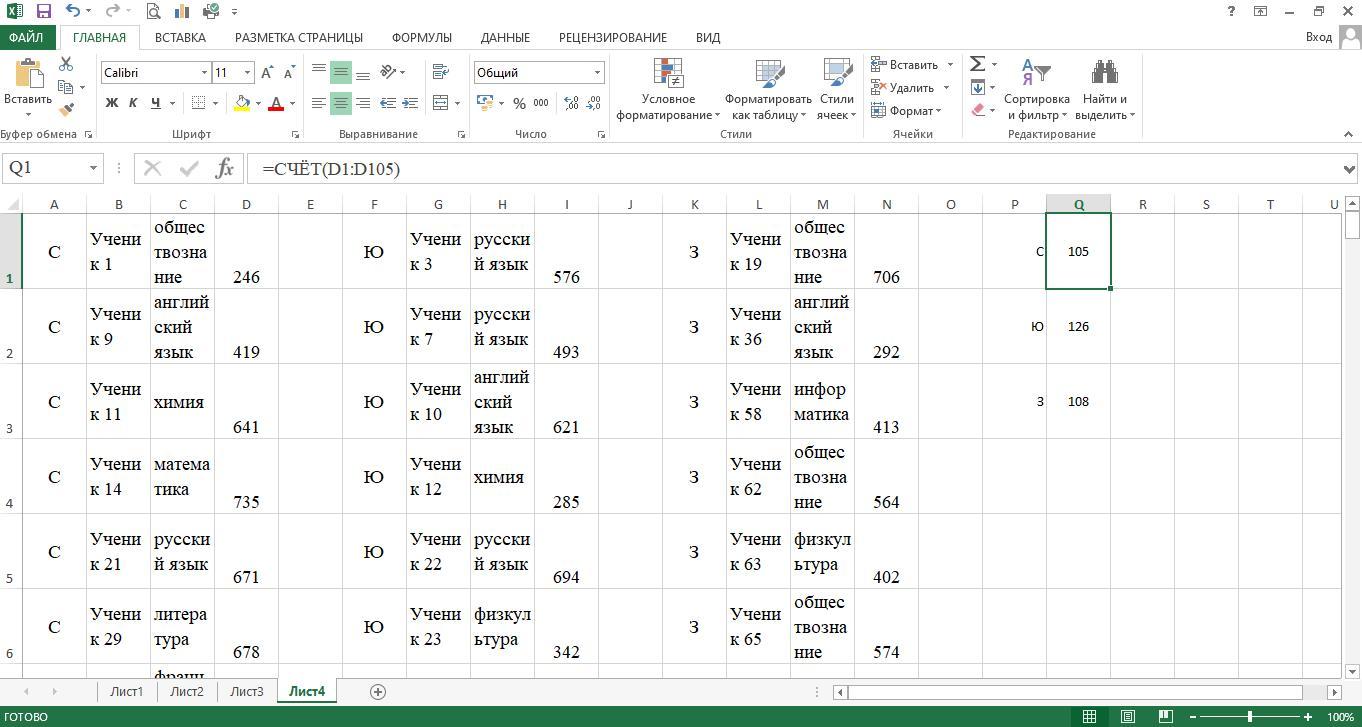Open the Name Box dropdown arrow
1362x727 pixels.
[93, 168]
